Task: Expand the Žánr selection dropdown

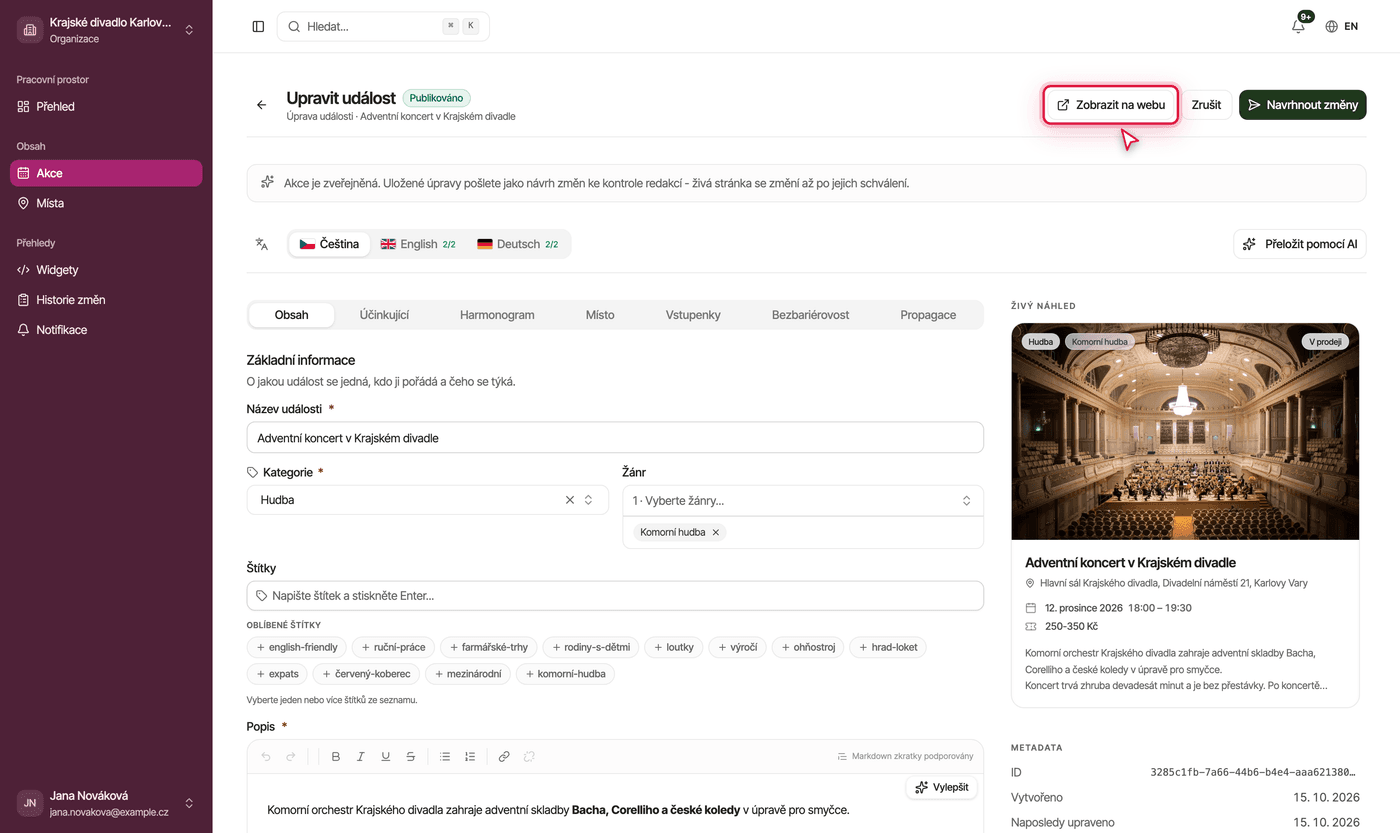Action: [803, 501]
